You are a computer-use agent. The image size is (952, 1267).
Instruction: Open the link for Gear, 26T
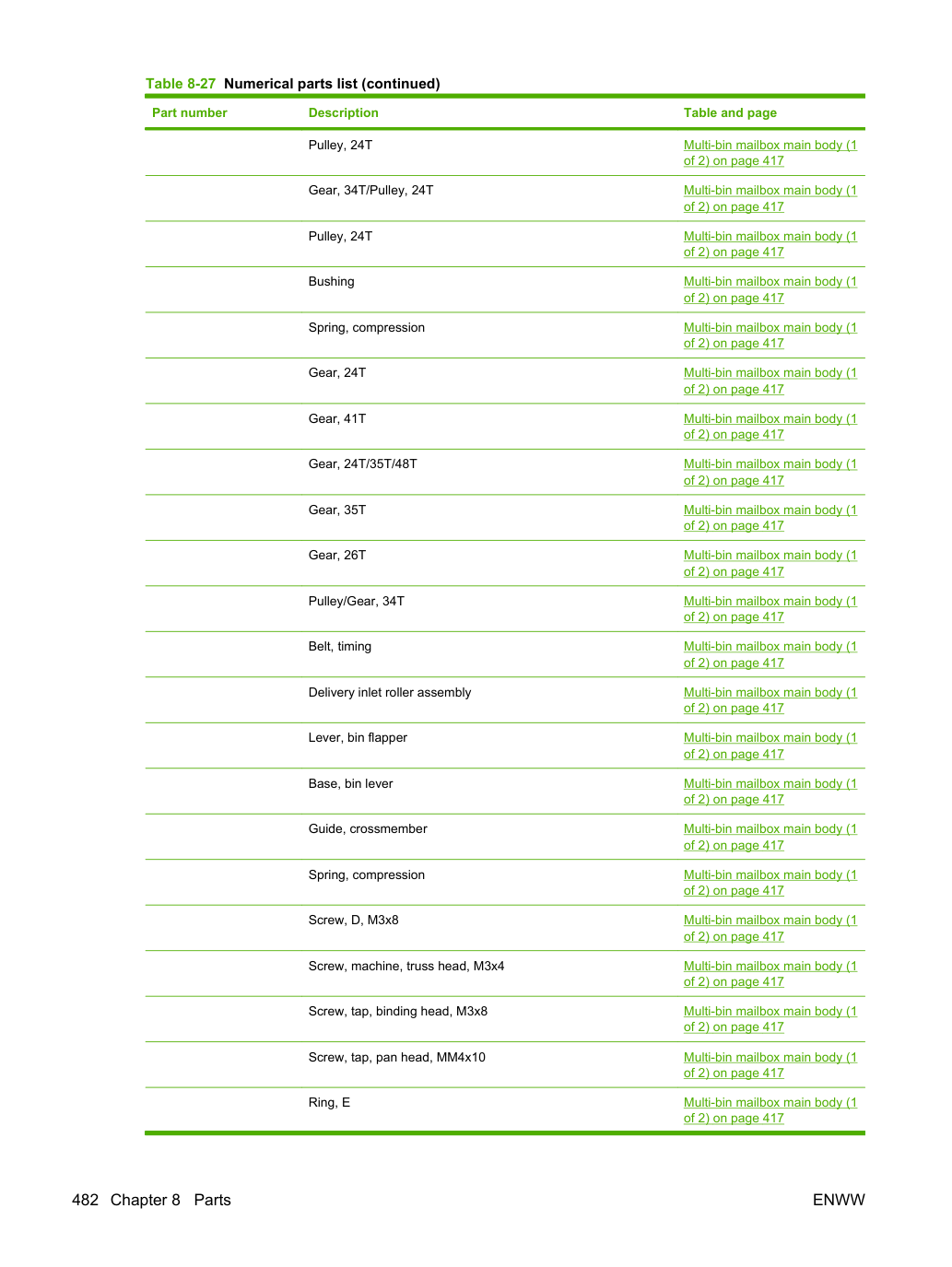pos(770,564)
